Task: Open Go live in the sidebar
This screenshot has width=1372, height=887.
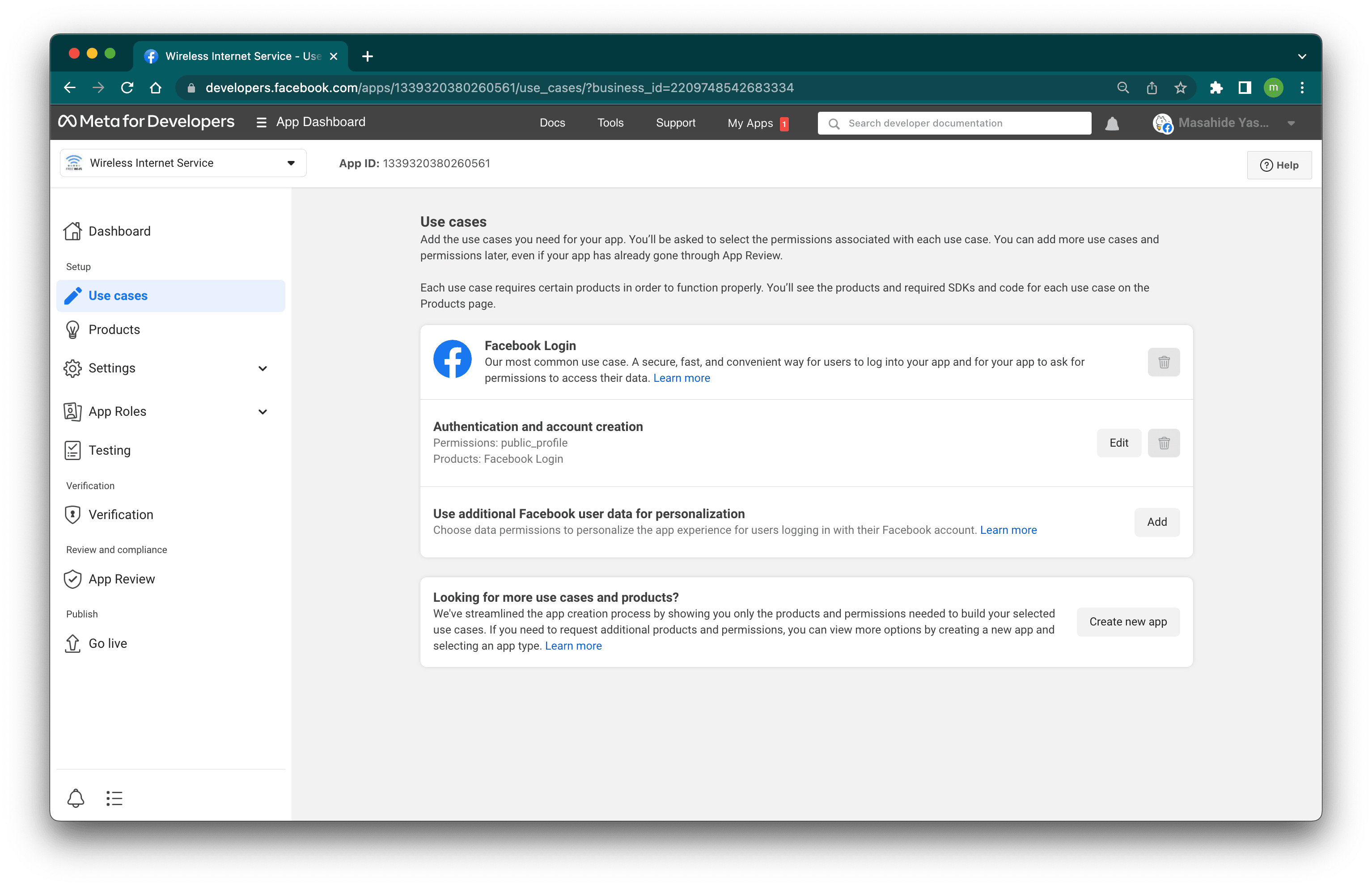Action: 170,643
